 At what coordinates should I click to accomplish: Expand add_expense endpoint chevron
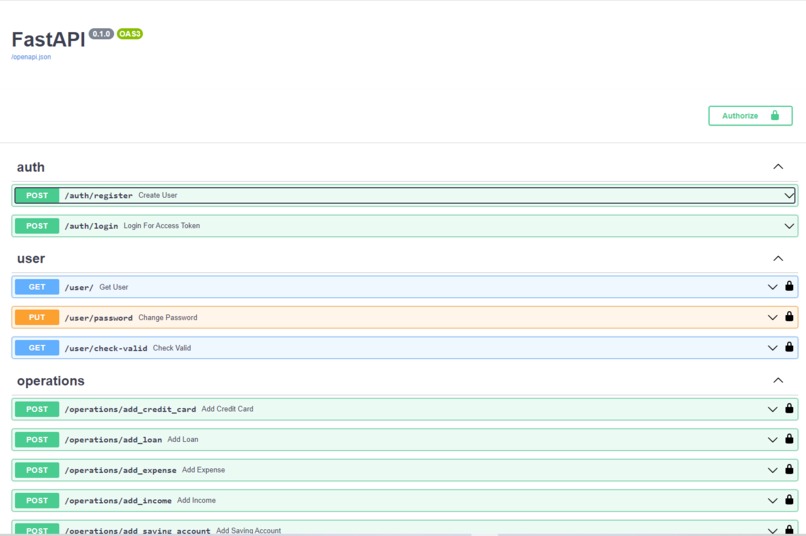pyautogui.click(x=773, y=470)
